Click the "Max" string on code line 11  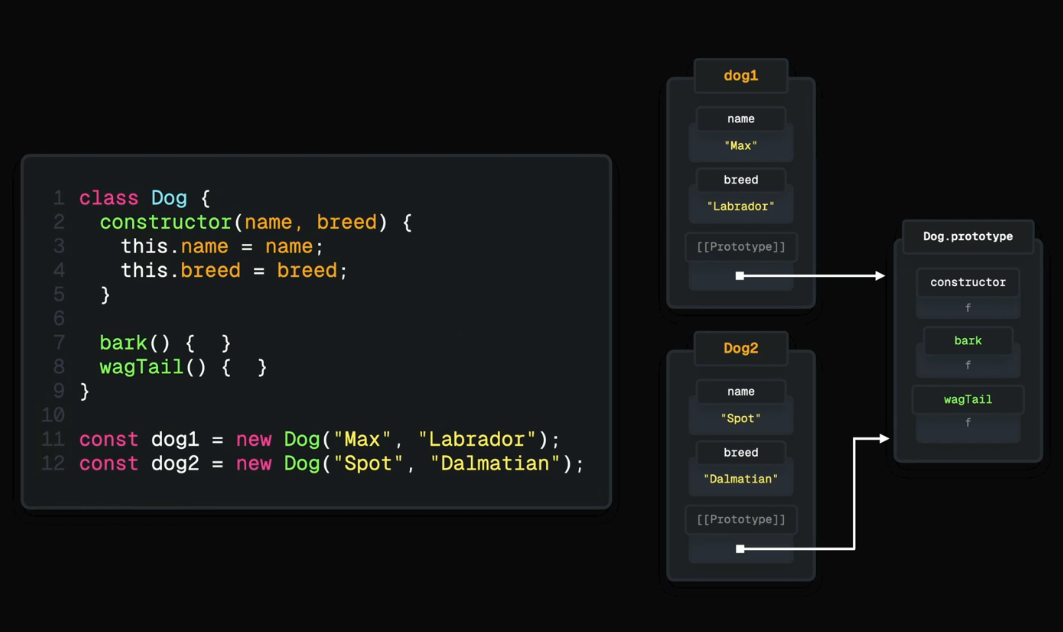[x=362, y=439]
